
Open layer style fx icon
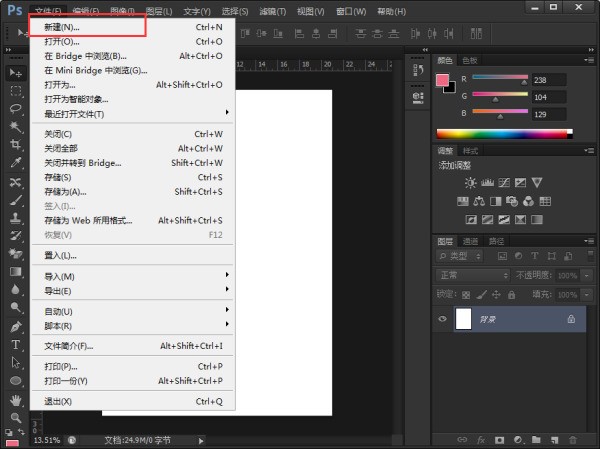point(481,440)
